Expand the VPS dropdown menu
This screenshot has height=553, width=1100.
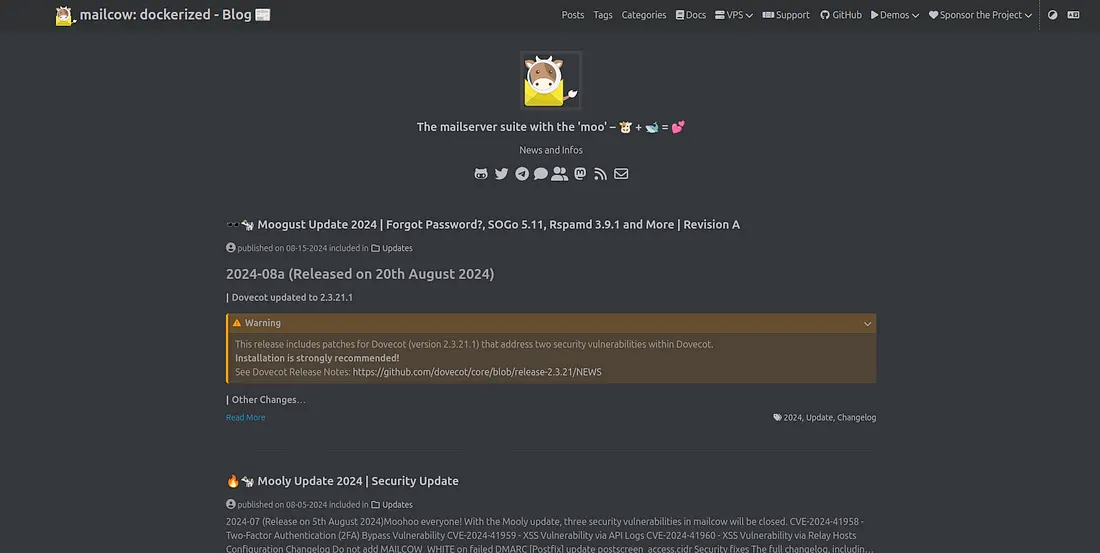coord(735,15)
